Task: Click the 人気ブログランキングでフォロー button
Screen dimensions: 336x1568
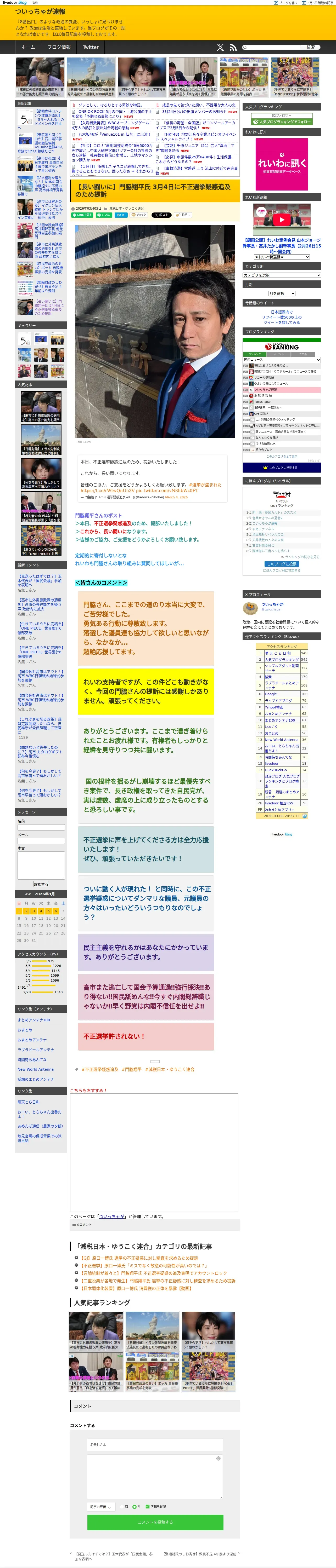Action: point(282,122)
